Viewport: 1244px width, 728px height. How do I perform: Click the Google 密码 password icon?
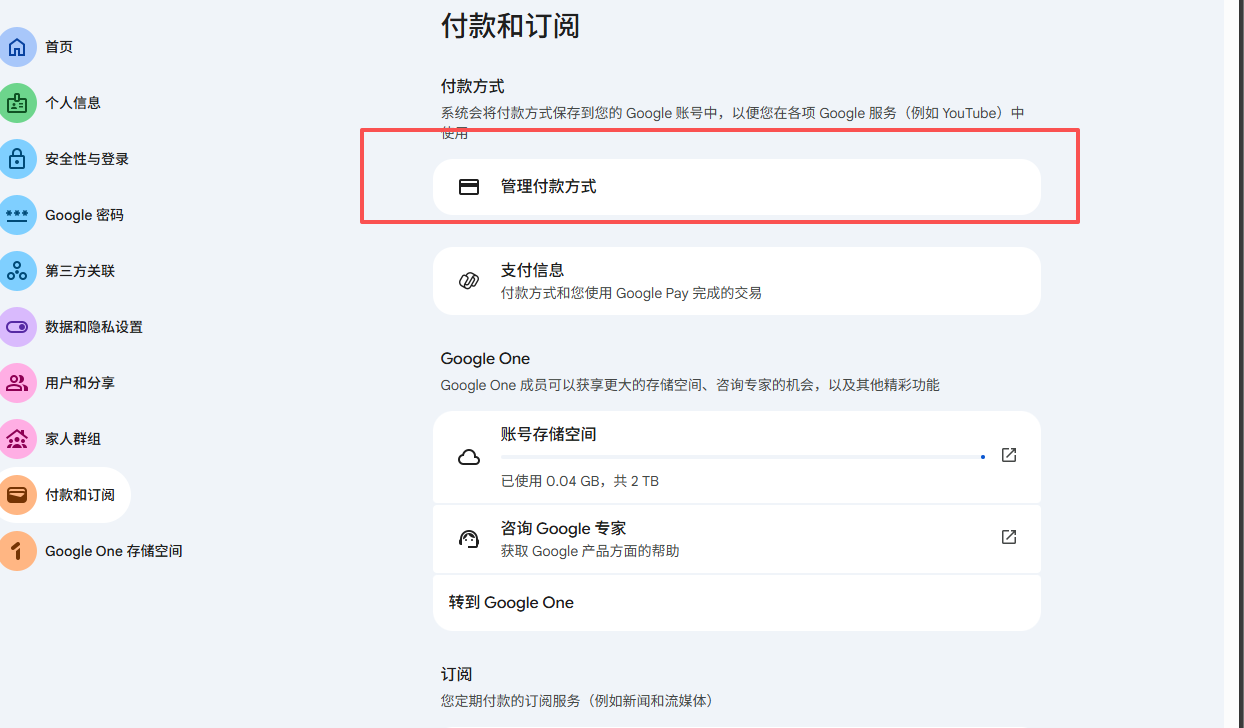tap(17, 215)
